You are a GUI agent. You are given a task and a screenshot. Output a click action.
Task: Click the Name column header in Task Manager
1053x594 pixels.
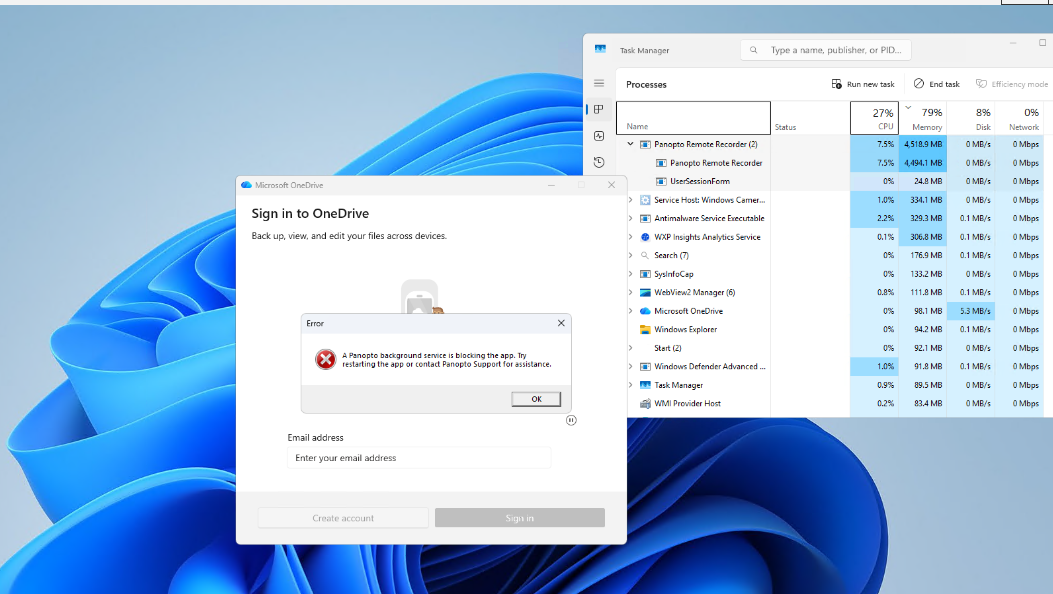(693, 118)
